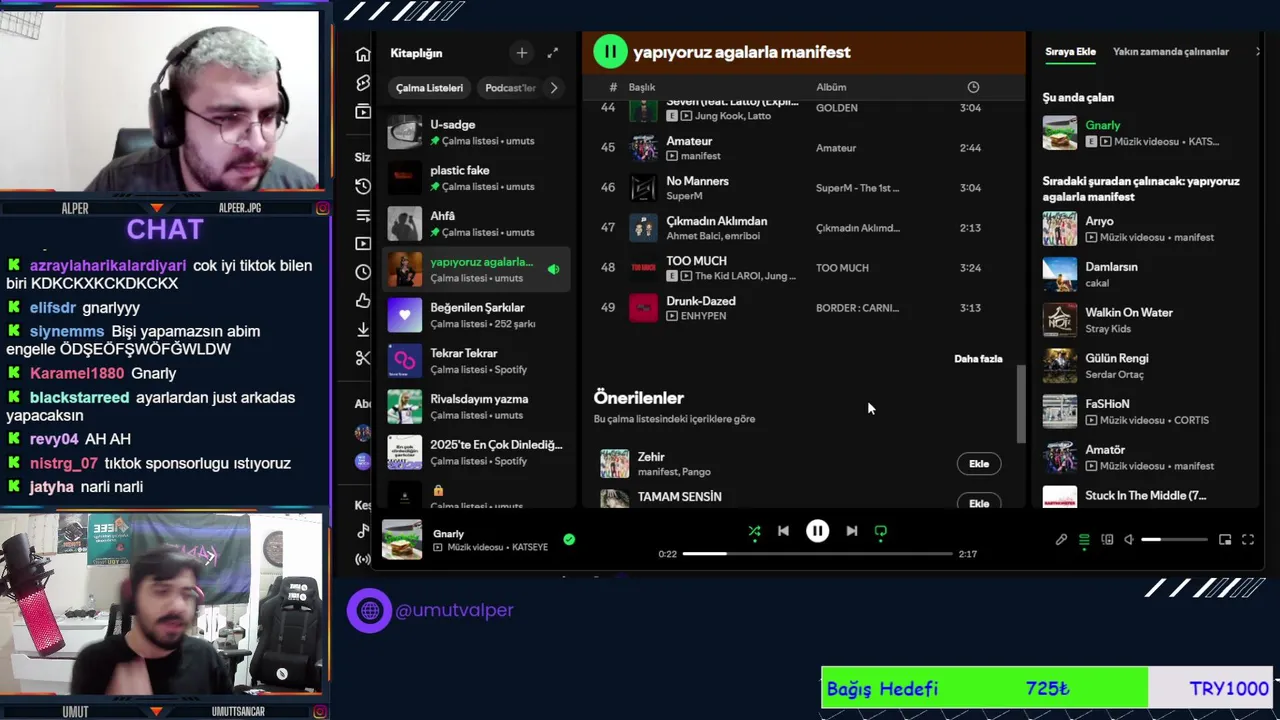Toggle repeat in the player bar
1280x720 pixels.
click(880, 532)
